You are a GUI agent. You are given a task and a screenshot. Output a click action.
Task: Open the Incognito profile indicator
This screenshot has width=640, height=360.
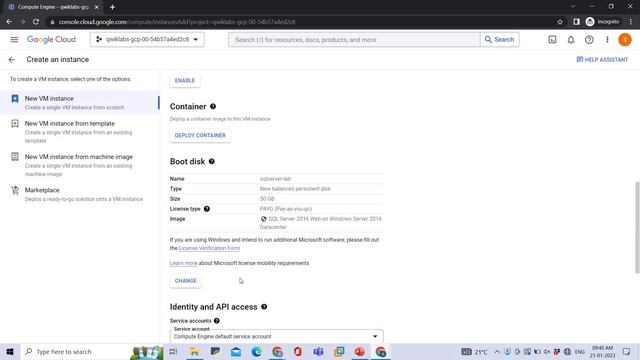click(x=602, y=22)
